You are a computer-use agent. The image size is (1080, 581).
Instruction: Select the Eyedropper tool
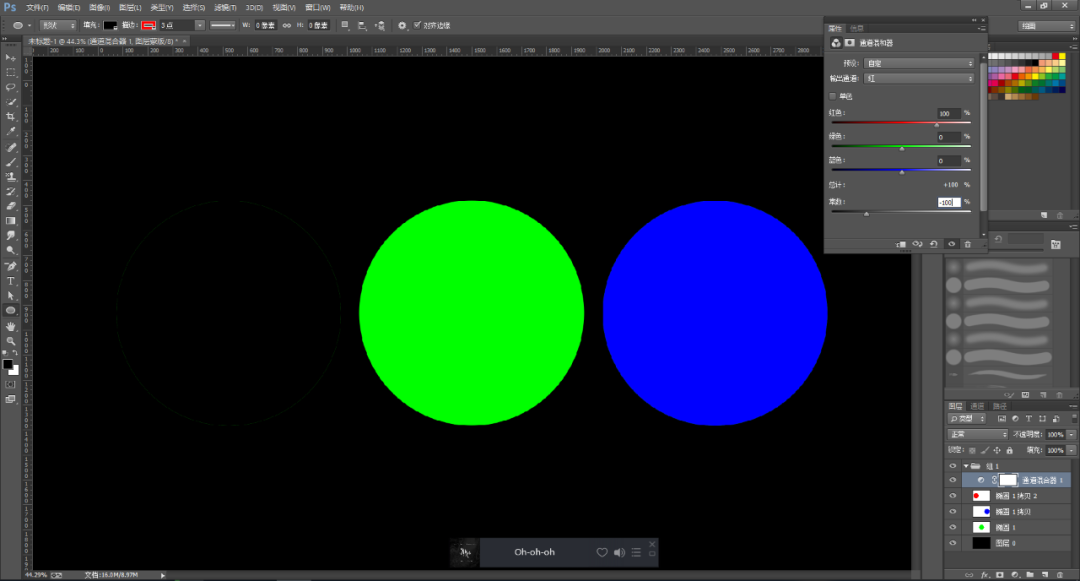point(10,131)
